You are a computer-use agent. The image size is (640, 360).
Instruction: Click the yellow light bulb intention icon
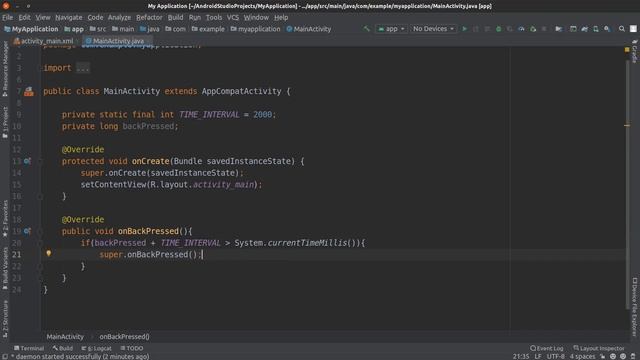49,253
